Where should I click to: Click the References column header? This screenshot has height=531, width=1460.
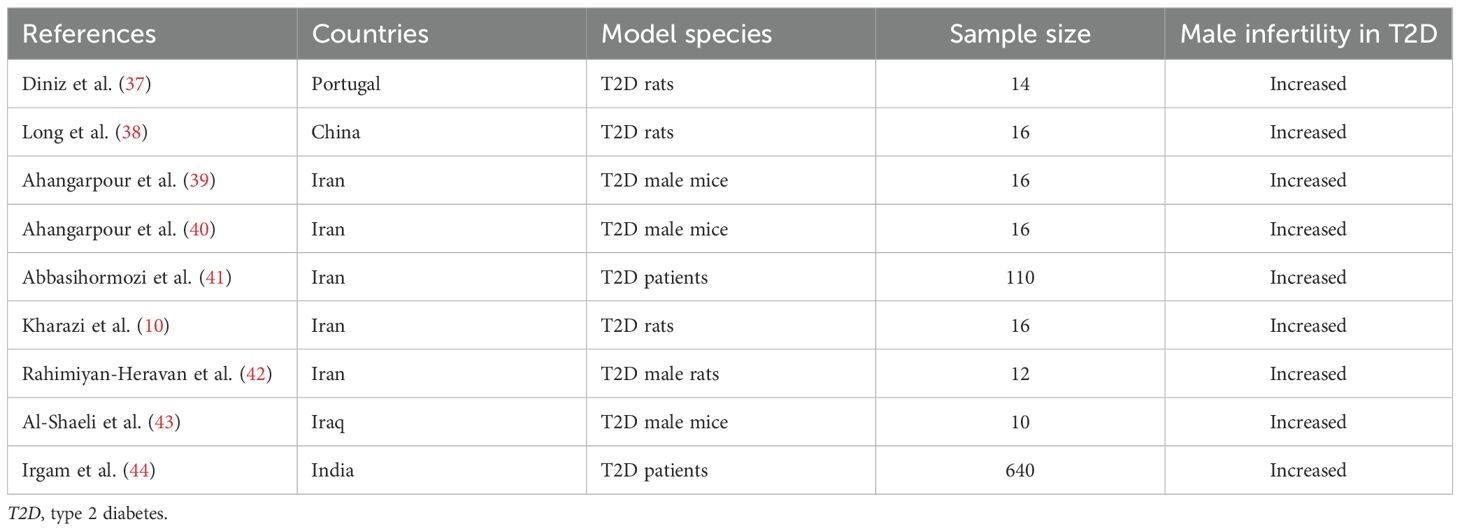coord(89,34)
